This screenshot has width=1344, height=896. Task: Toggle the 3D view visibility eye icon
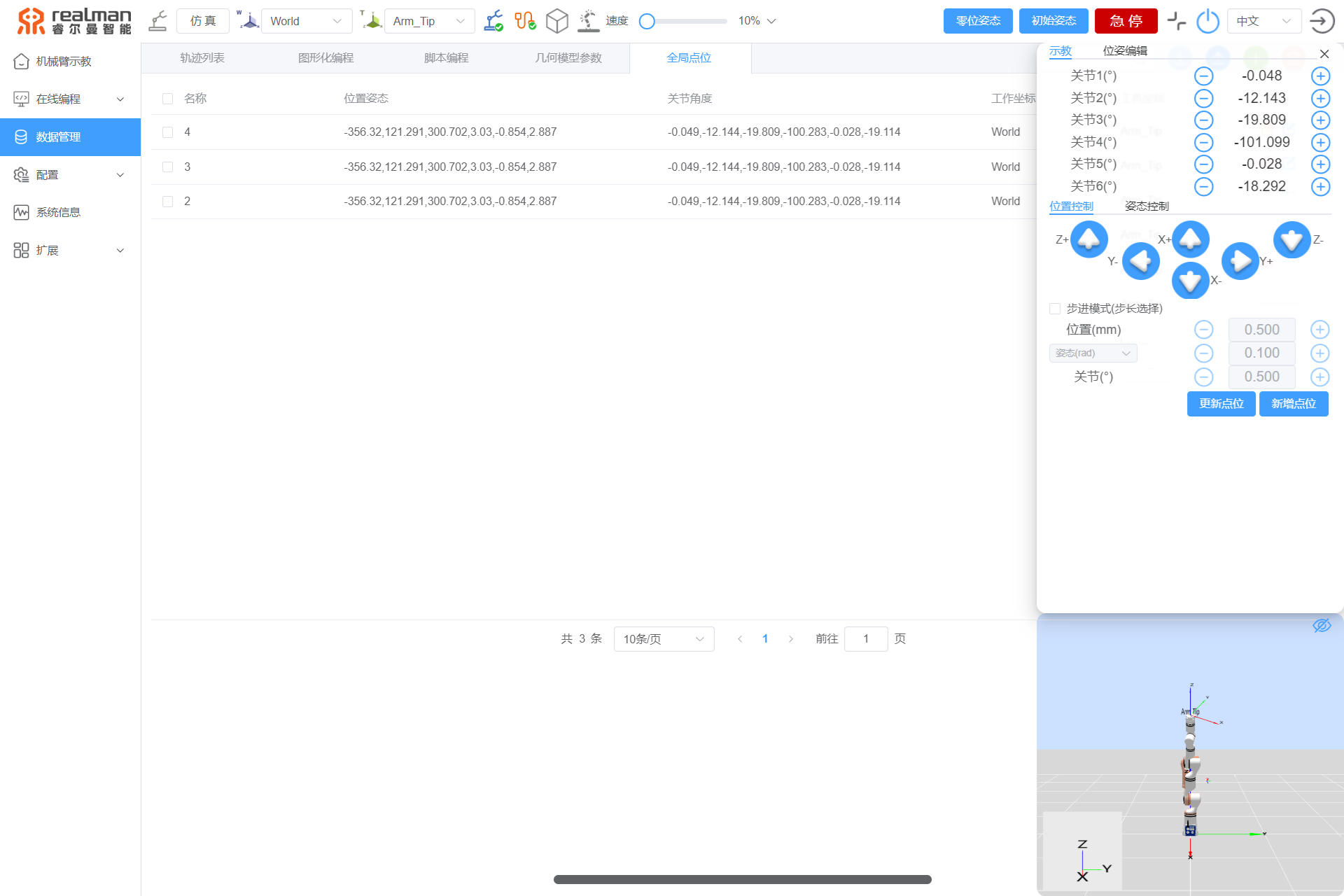(1322, 625)
